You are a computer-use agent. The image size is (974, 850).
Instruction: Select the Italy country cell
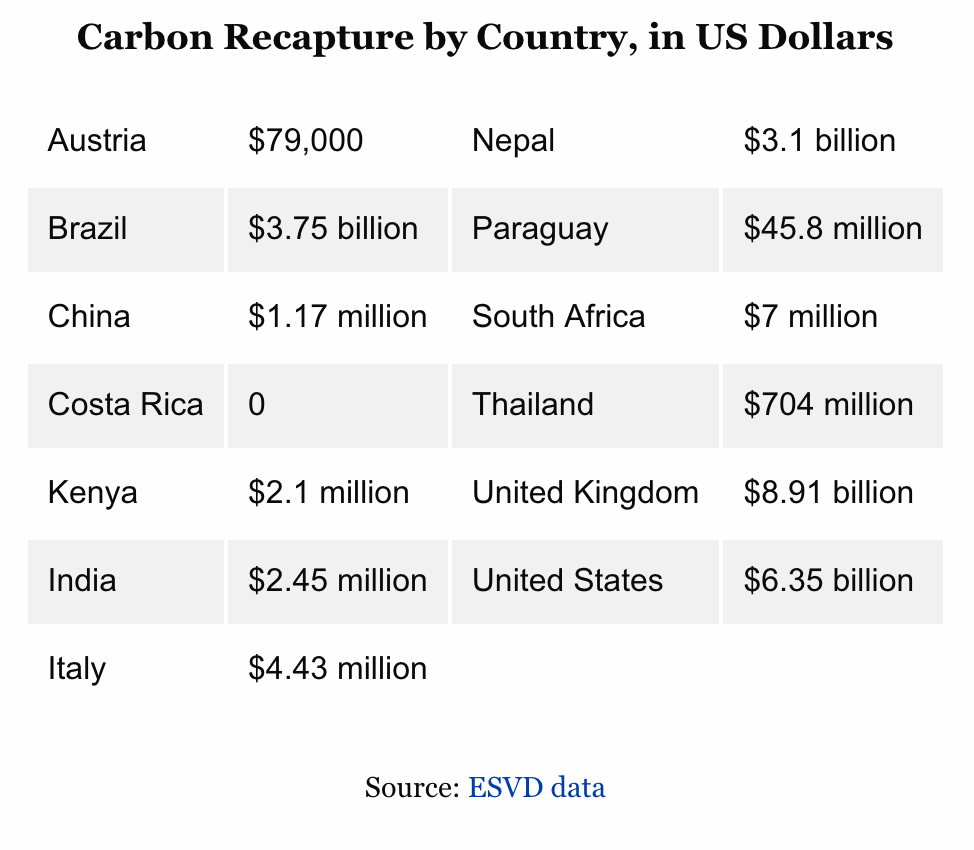click(77, 668)
